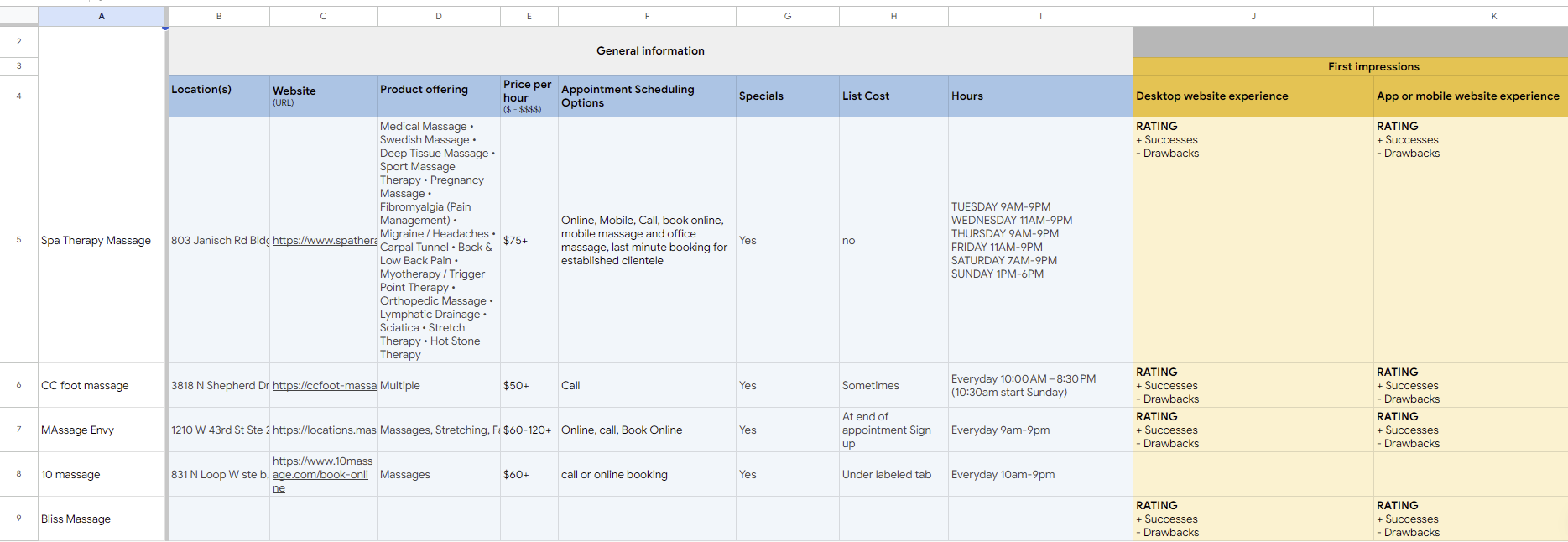
Task: Click the Massages, Stretching product cell
Action: [439, 430]
